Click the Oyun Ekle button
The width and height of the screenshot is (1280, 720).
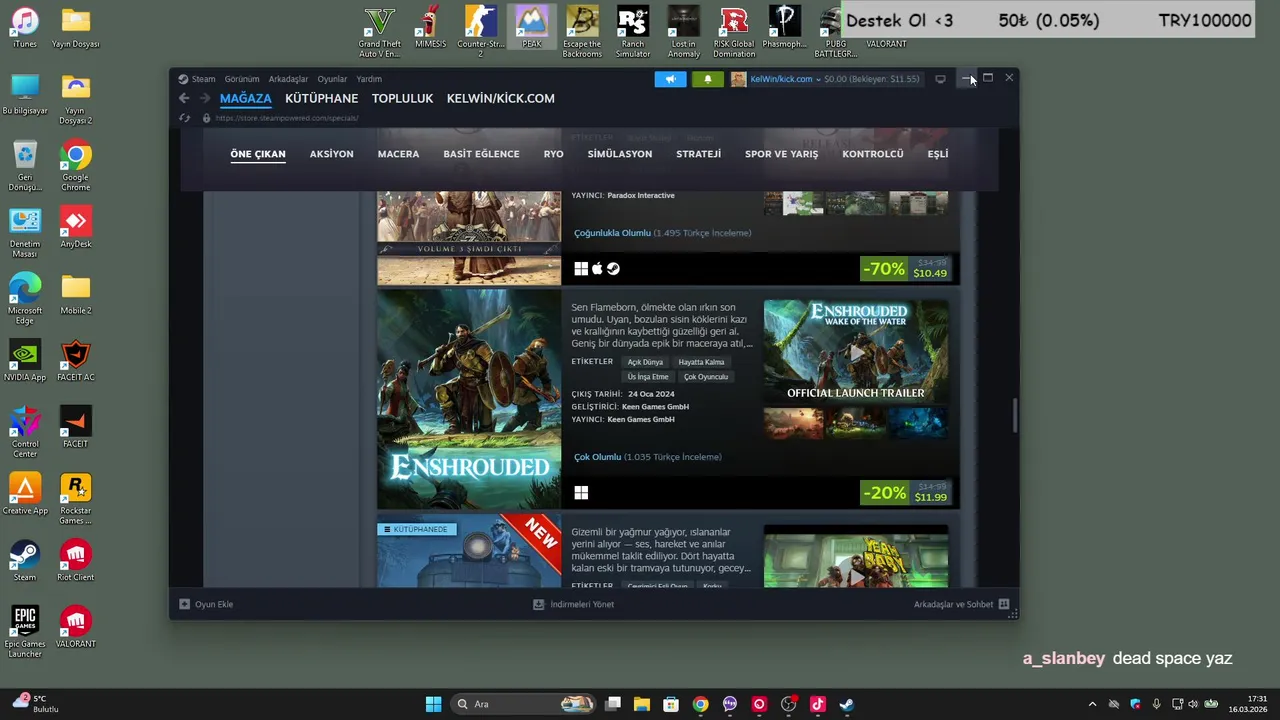206,604
